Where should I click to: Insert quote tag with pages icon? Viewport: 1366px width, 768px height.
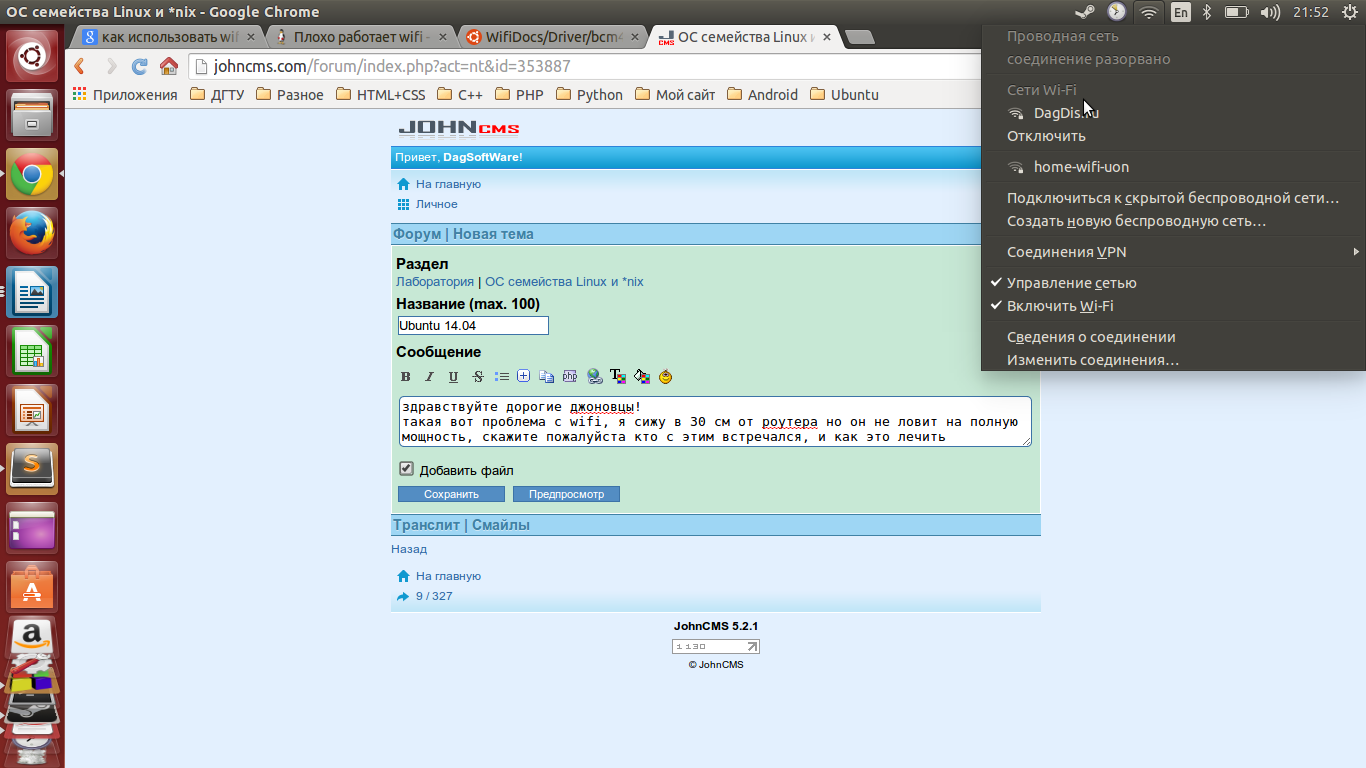[x=546, y=377]
